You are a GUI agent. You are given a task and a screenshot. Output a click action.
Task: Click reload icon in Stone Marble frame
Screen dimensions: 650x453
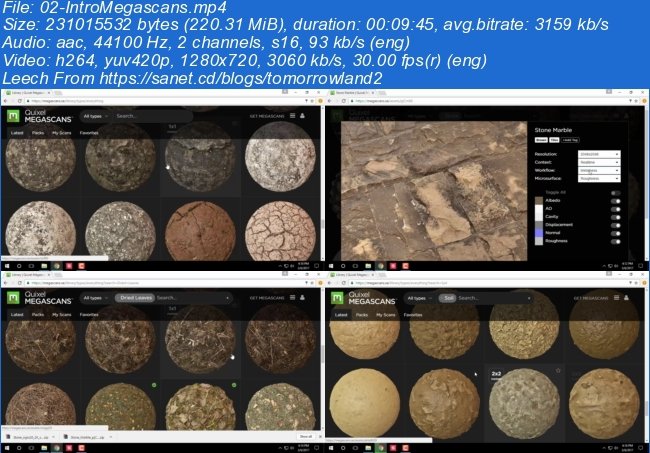[344, 101]
